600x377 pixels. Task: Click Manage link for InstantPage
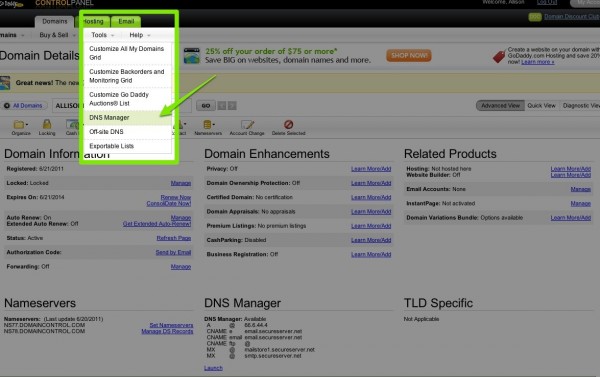[x=580, y=203]
